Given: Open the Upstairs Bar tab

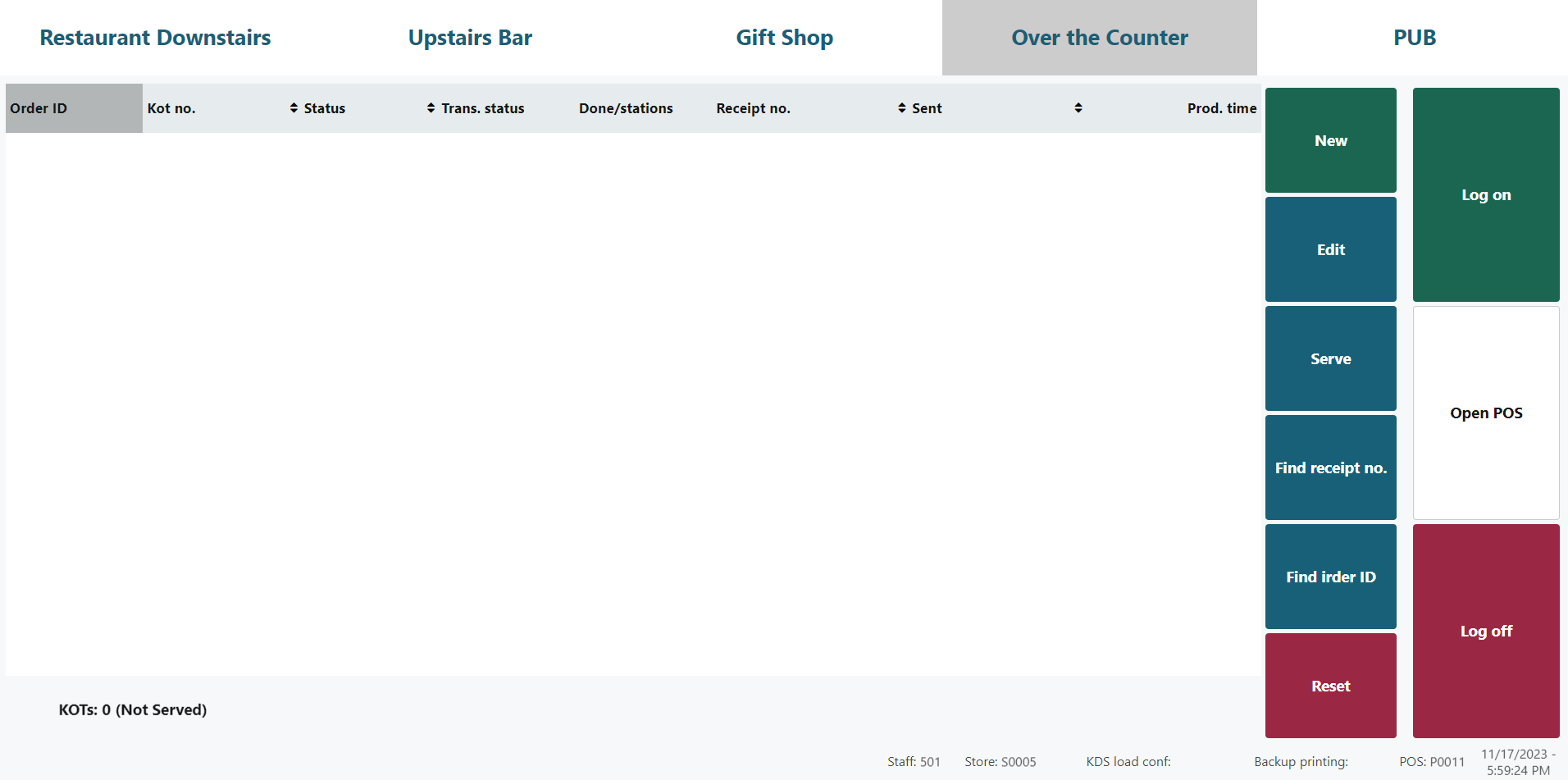Looking at the screenshot, I should coord(470,38).
